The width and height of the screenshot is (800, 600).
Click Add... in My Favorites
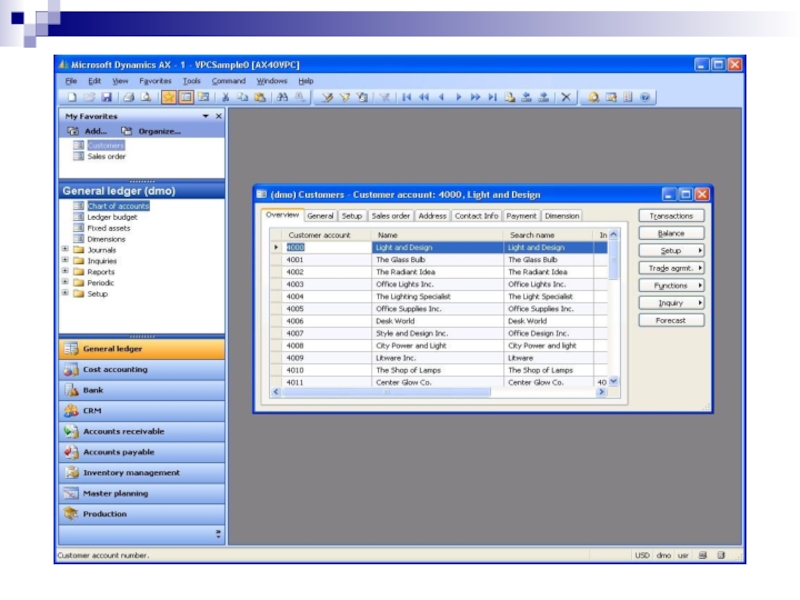[88, 131]
